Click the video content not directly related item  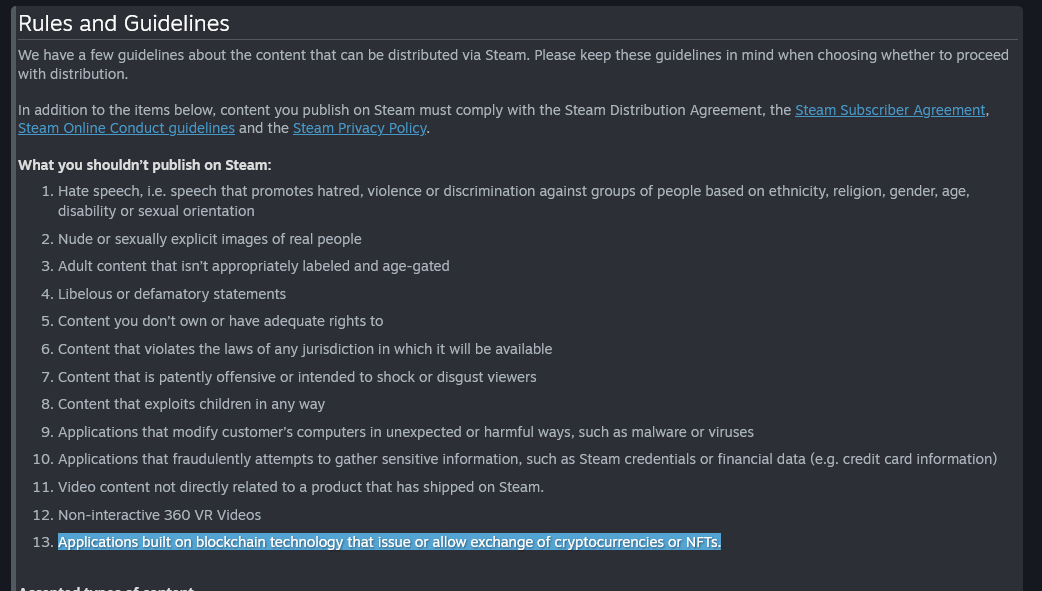tap(301, 487)
